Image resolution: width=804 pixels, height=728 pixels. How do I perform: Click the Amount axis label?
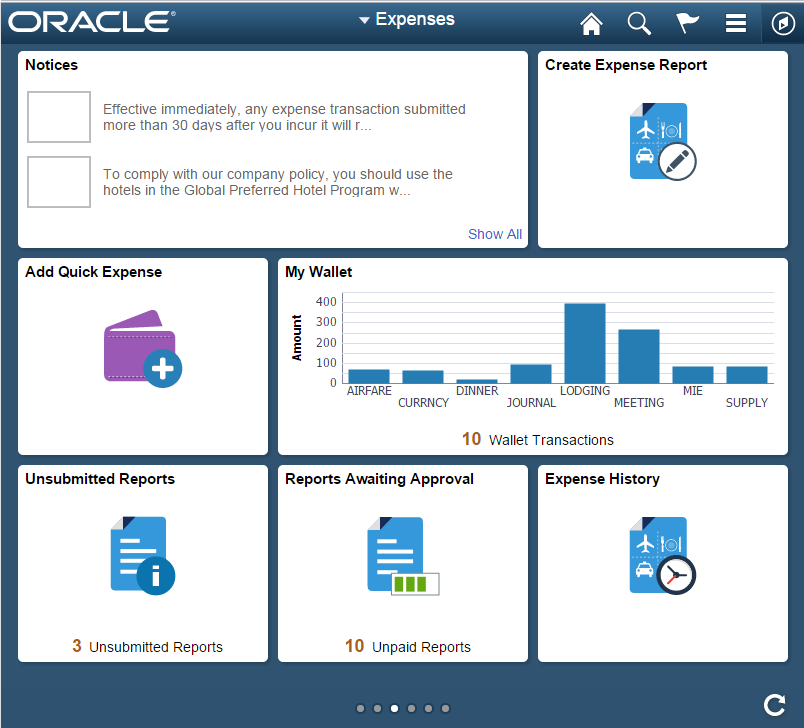[296, 338]
